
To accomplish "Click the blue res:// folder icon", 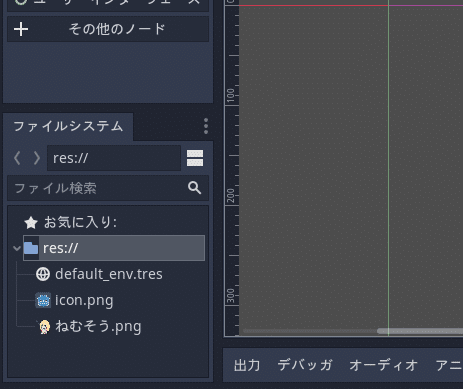I will pos(31,248).
